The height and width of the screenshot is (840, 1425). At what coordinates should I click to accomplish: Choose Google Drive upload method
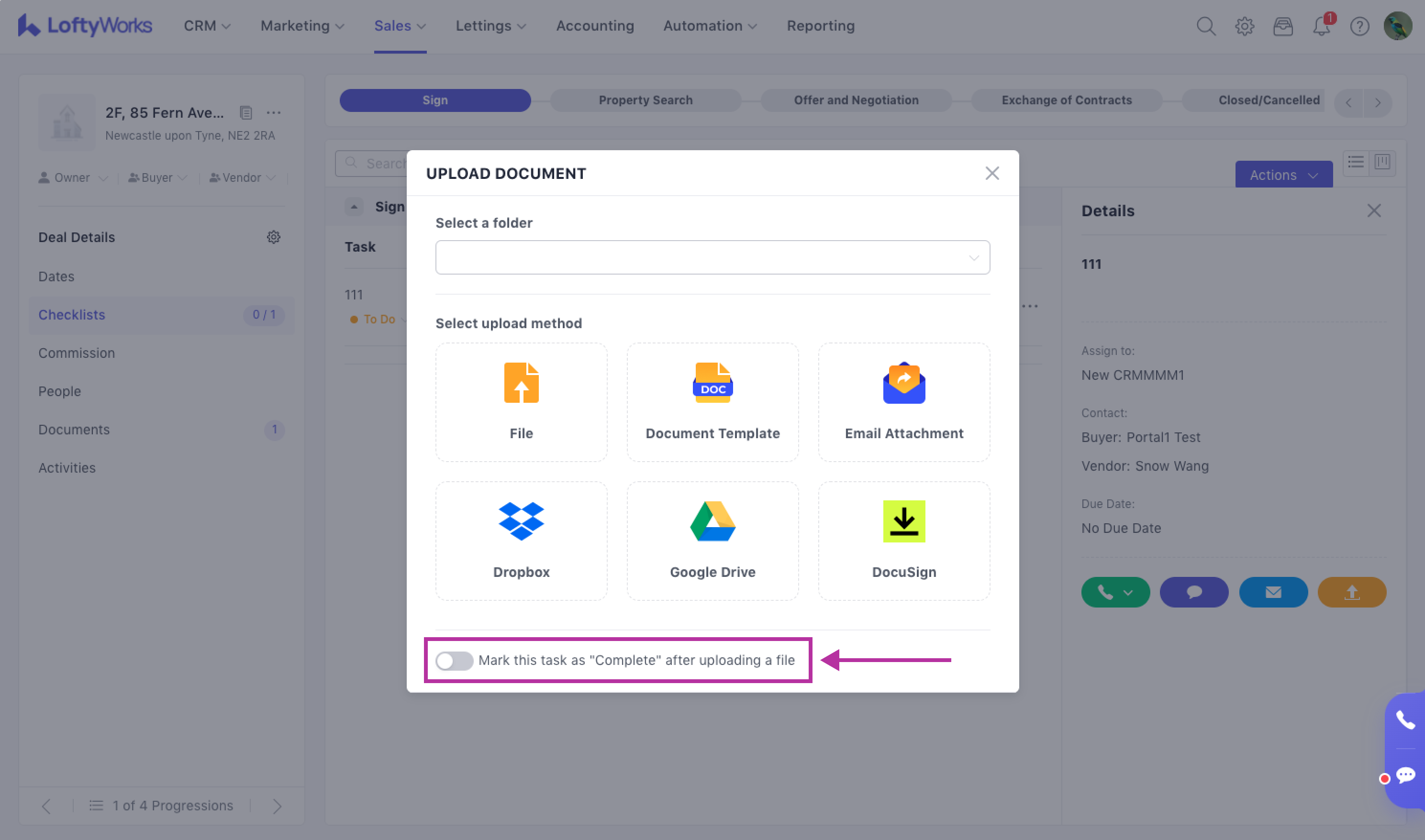[712, 541]
